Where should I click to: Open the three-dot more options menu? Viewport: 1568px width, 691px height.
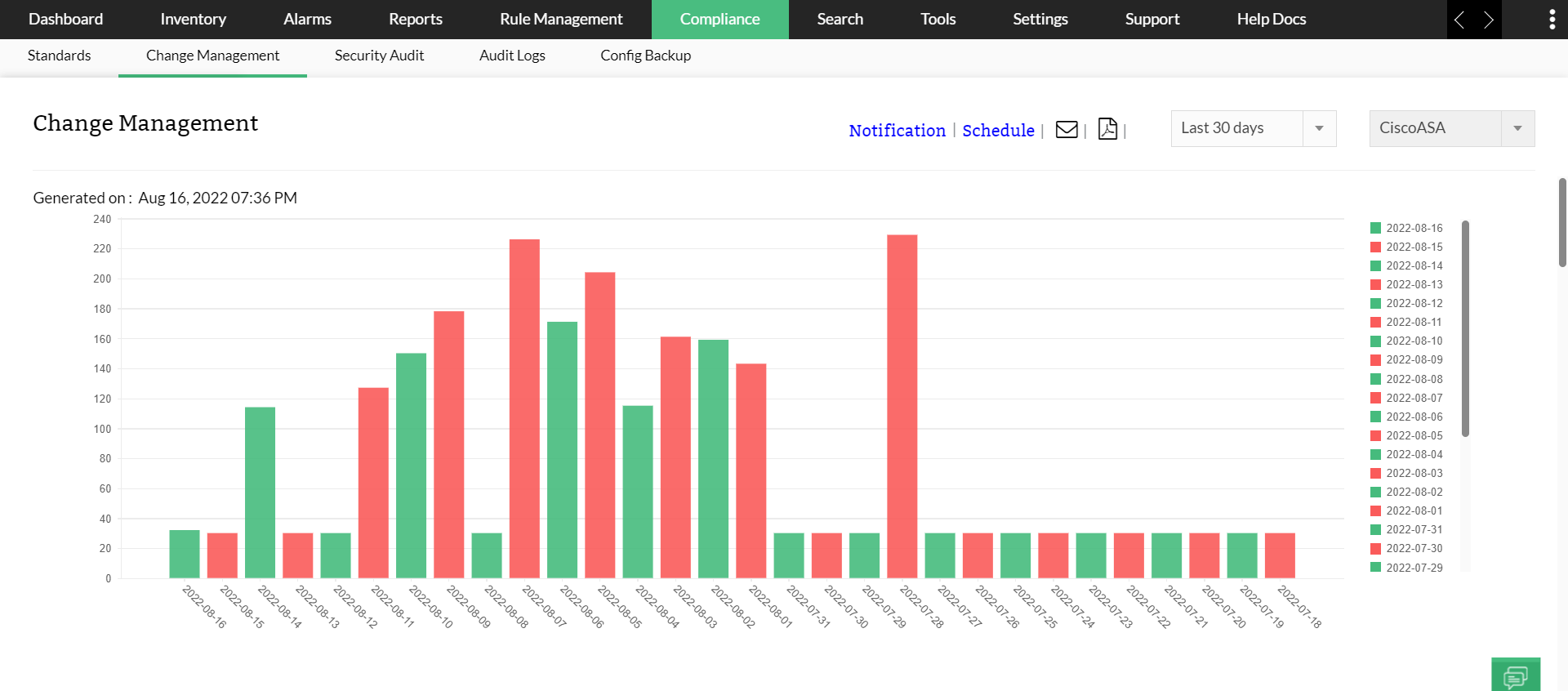1552,20
